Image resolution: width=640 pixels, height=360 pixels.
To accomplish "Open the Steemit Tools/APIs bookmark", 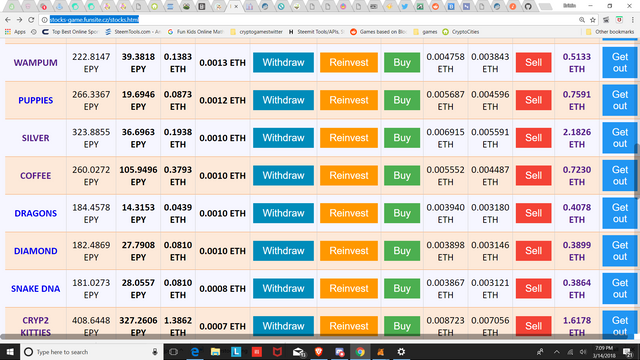I will click(x=316, y=32).
